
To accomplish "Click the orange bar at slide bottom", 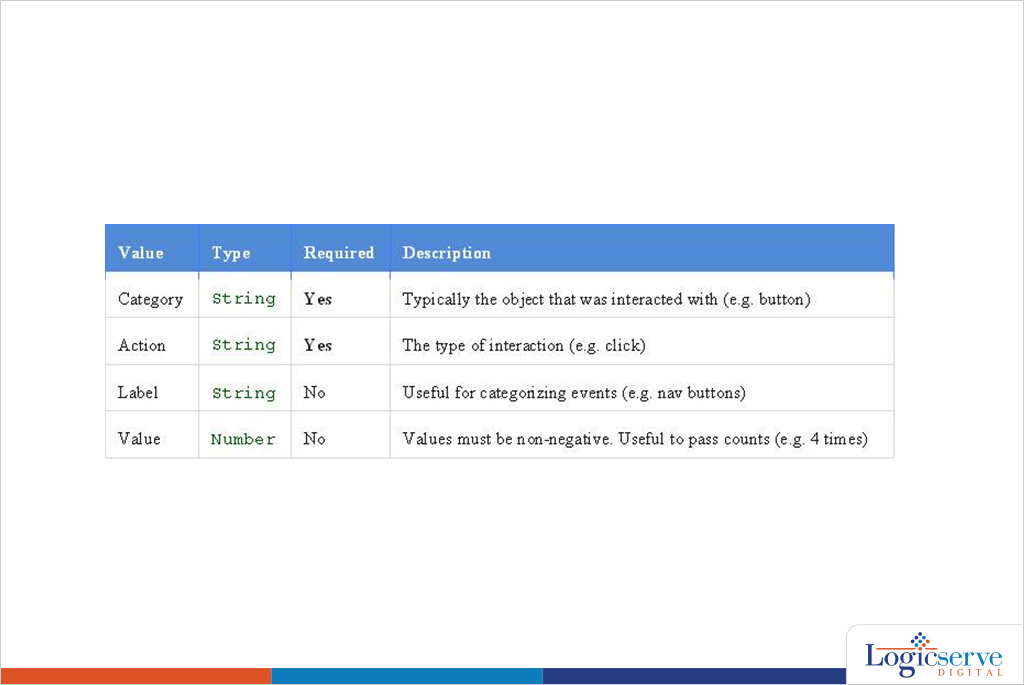I will point(136,676).
